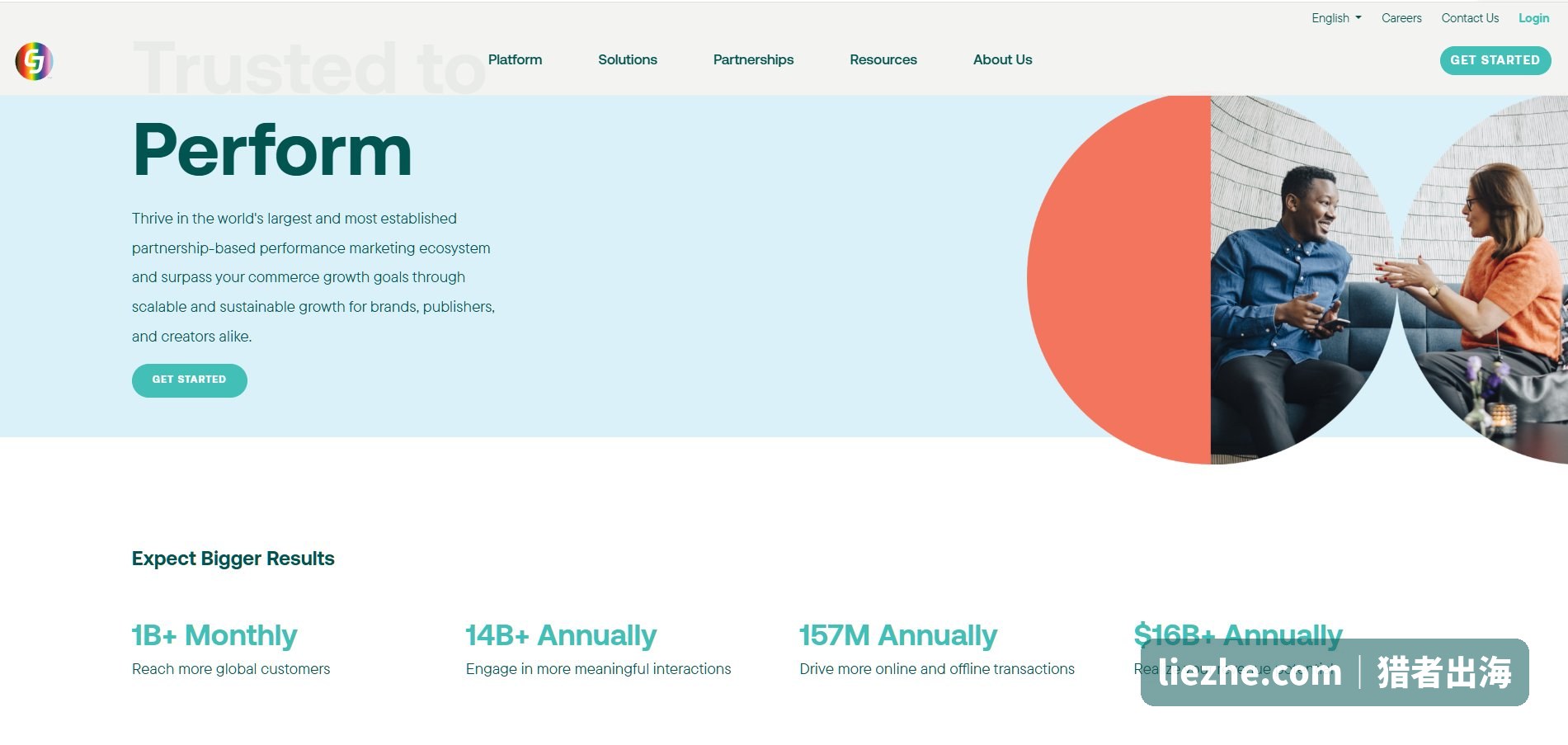Click the 14B+ Annually statistic
This screenshot has height=745, width=1568.
click(x=561, y=635)
